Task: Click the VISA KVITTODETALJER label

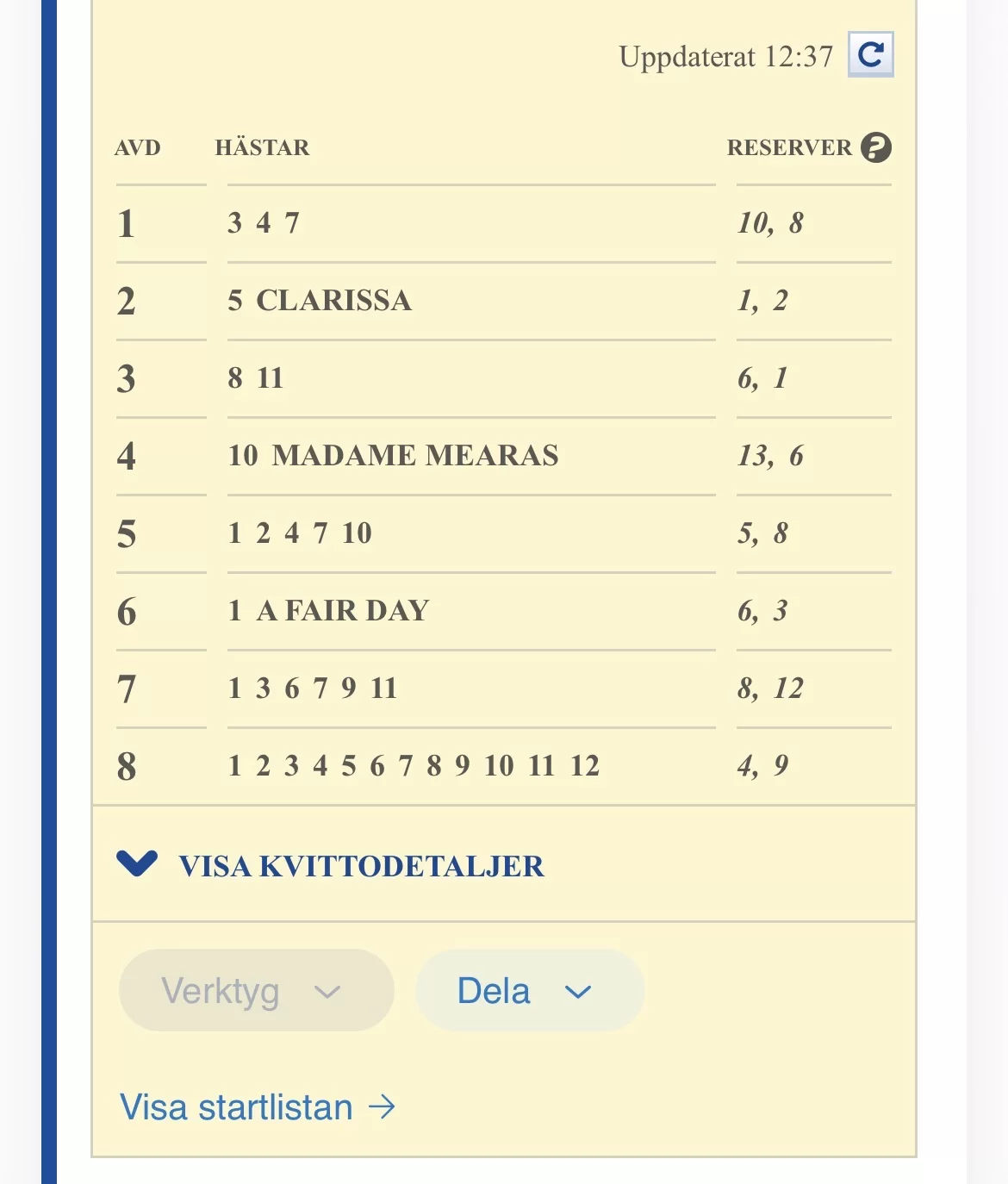Action: pyautogui.click(x=361, y=866)
